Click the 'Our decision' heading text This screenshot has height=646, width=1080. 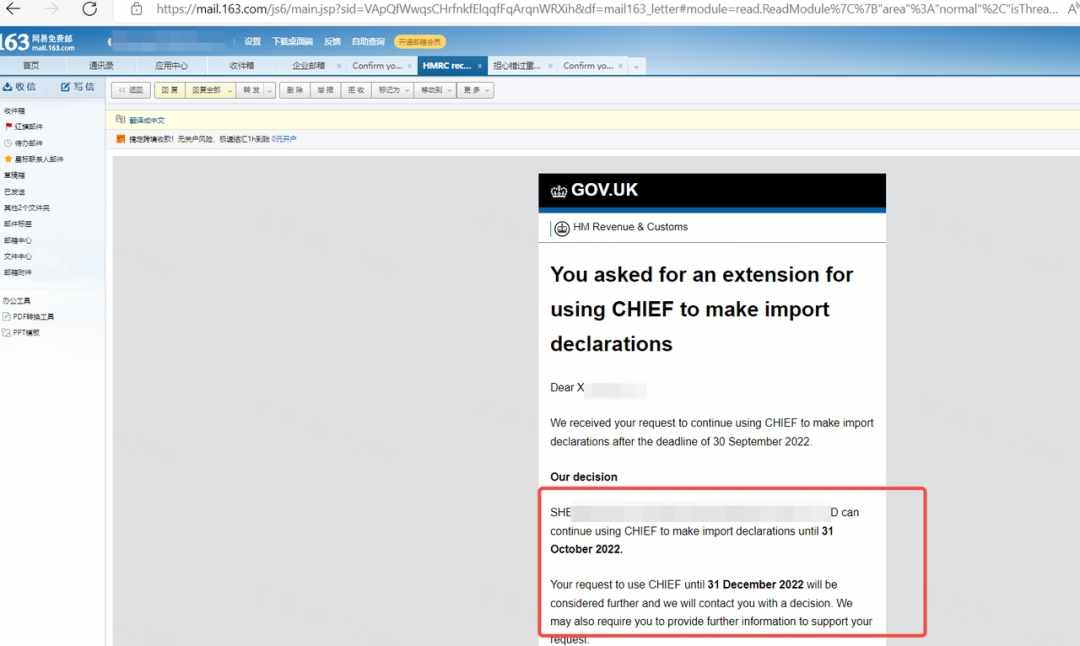click(x=583, y=477)
